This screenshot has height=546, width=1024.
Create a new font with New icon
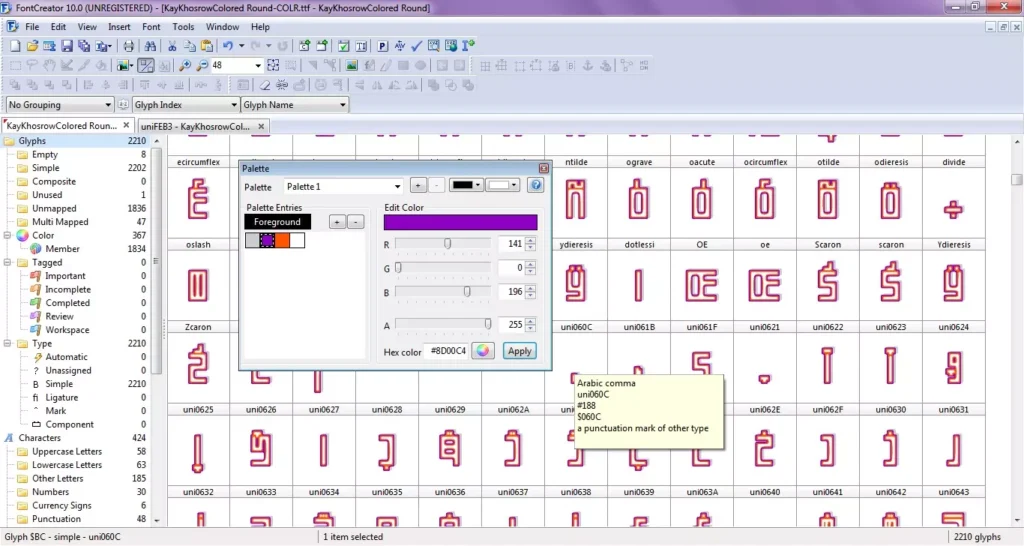15,46
